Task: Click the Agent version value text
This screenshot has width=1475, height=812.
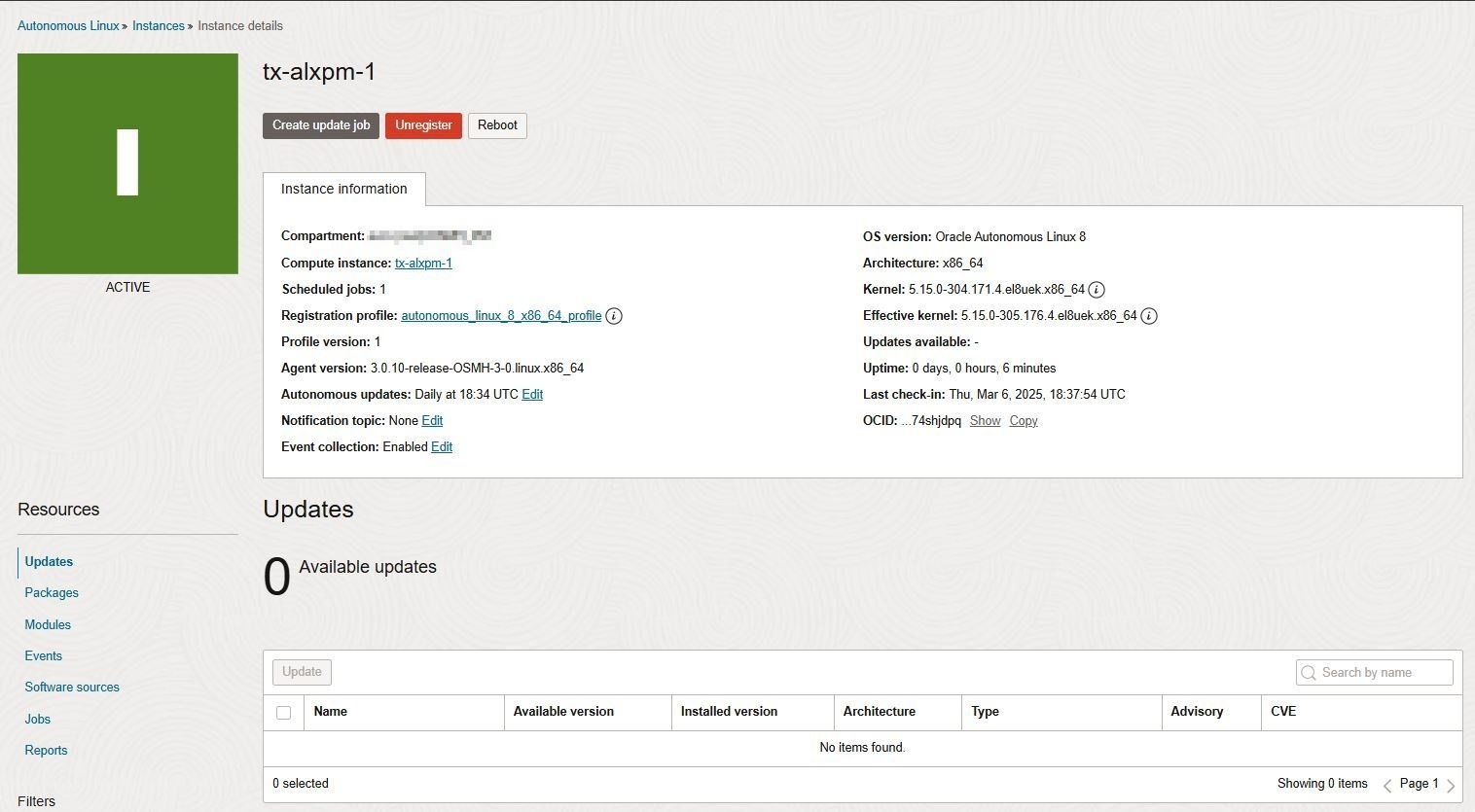Action: pyautogui.click(x=477, y=369)
